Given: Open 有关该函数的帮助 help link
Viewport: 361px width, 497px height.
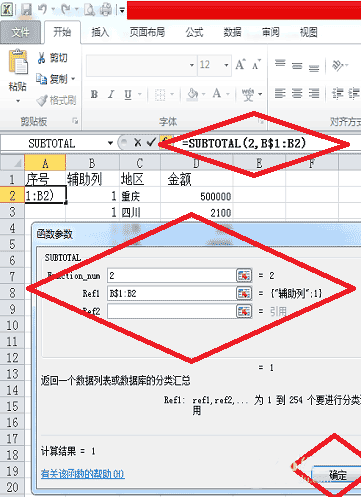Looking at the screenshot, I should coord(82,474).
